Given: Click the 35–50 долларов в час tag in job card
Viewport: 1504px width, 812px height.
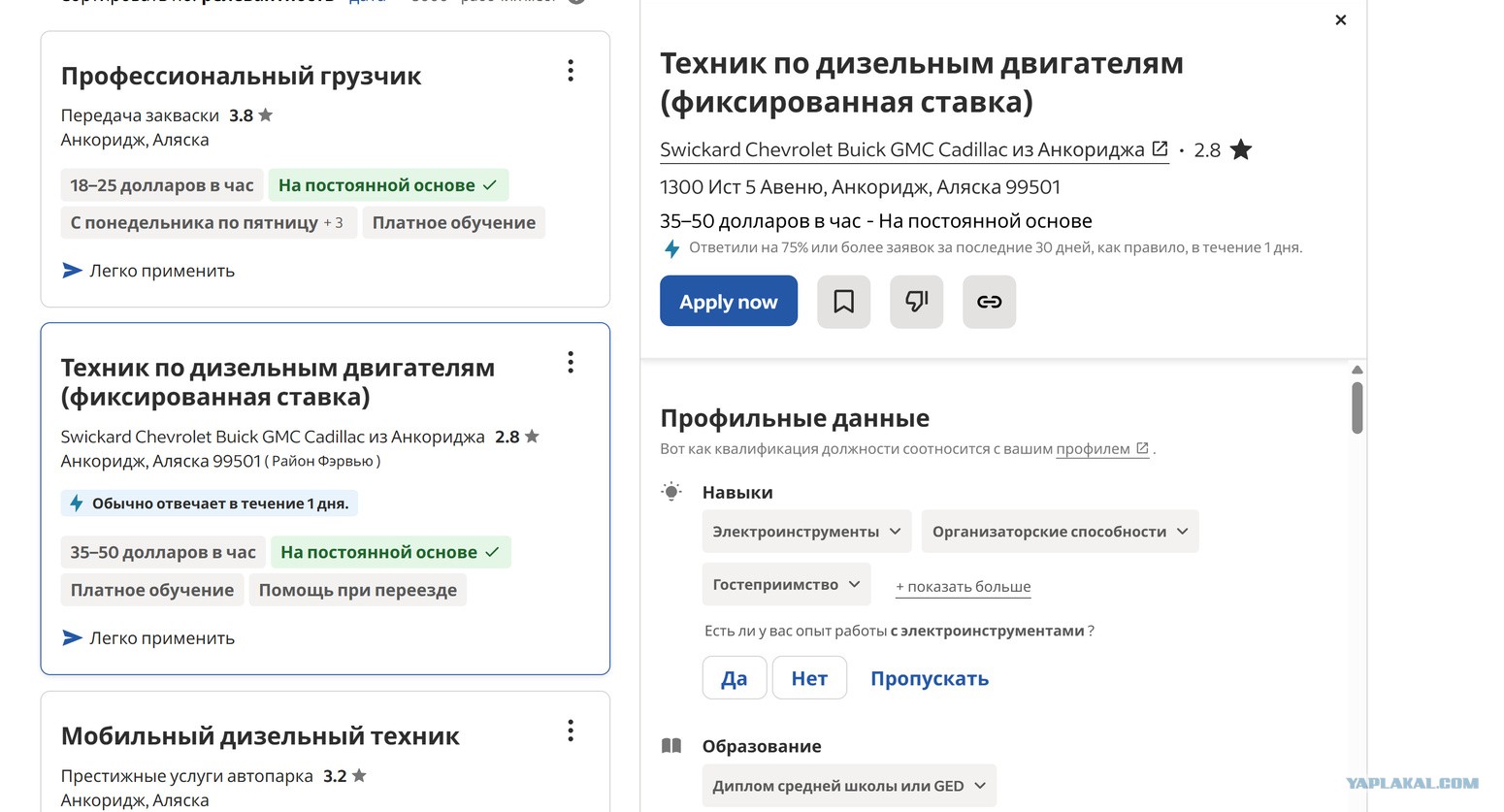Looking at the screenshot, I should (163, 552).
